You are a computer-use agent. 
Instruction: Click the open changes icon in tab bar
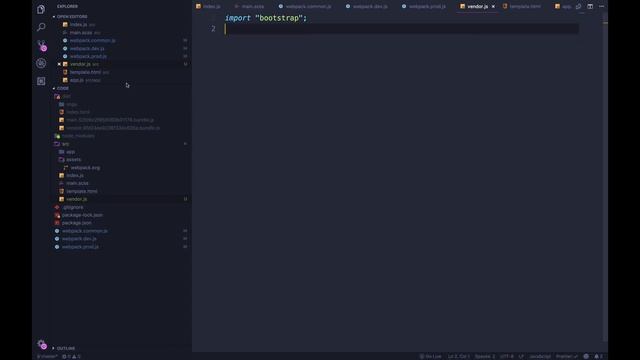[578, 6]
